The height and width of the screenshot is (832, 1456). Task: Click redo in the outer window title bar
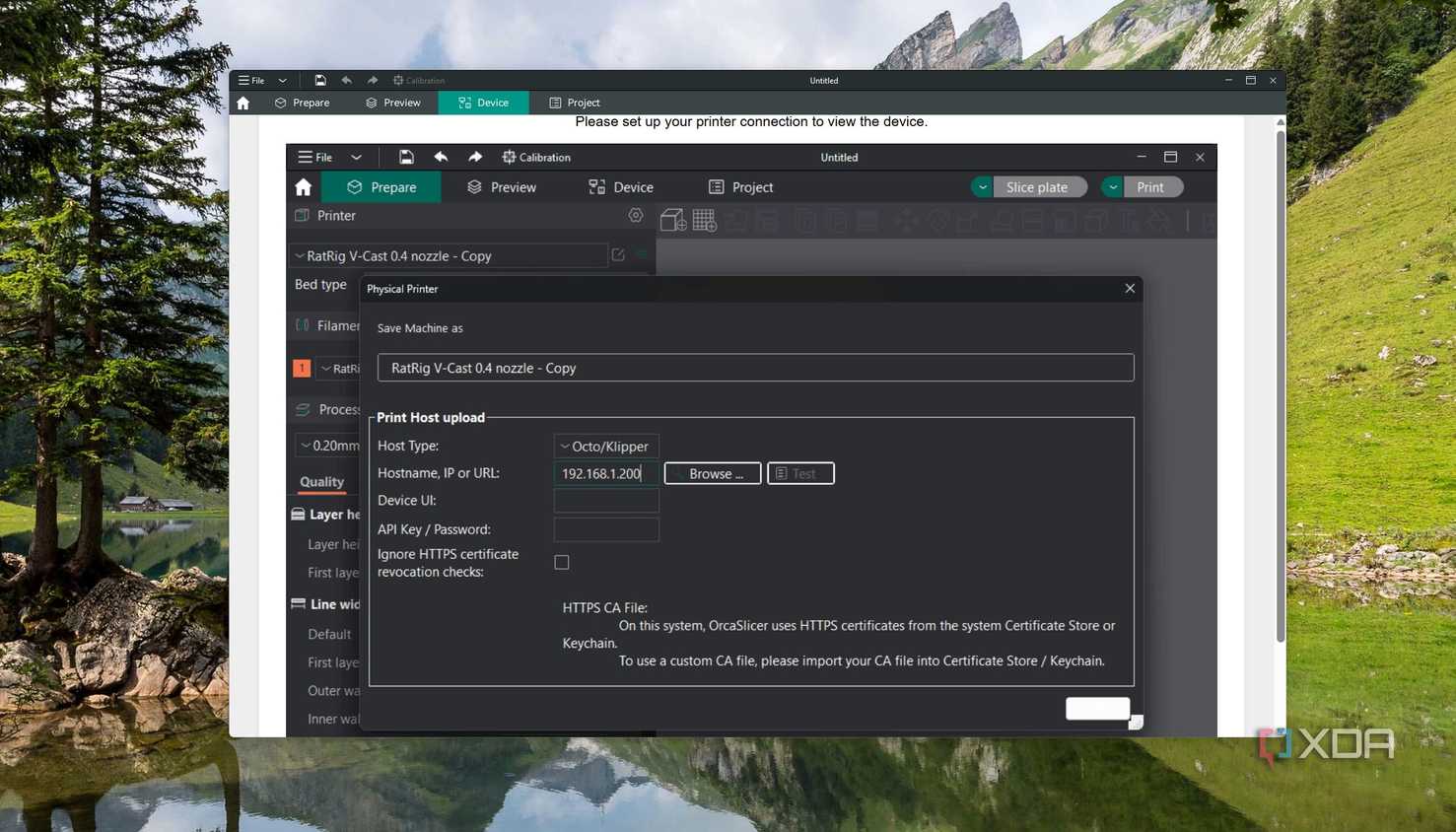[372, 80]
